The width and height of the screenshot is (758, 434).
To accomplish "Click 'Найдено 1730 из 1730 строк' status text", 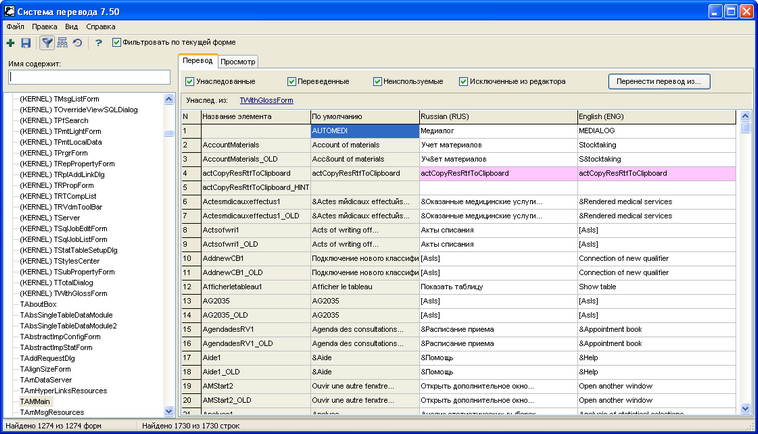I will pyautogui.click(x=191, y=426).
